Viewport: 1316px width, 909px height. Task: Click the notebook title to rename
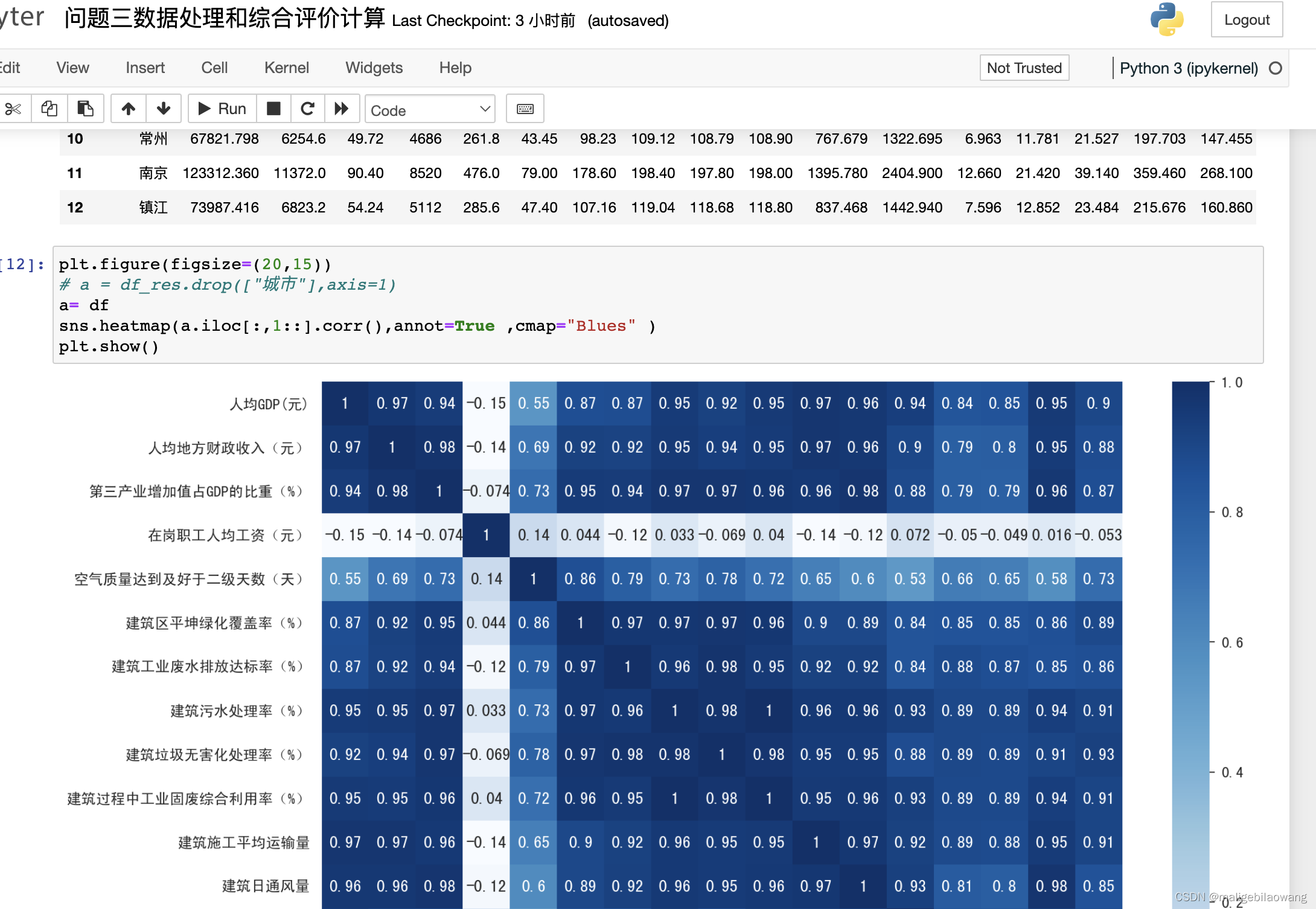[225, 18]
